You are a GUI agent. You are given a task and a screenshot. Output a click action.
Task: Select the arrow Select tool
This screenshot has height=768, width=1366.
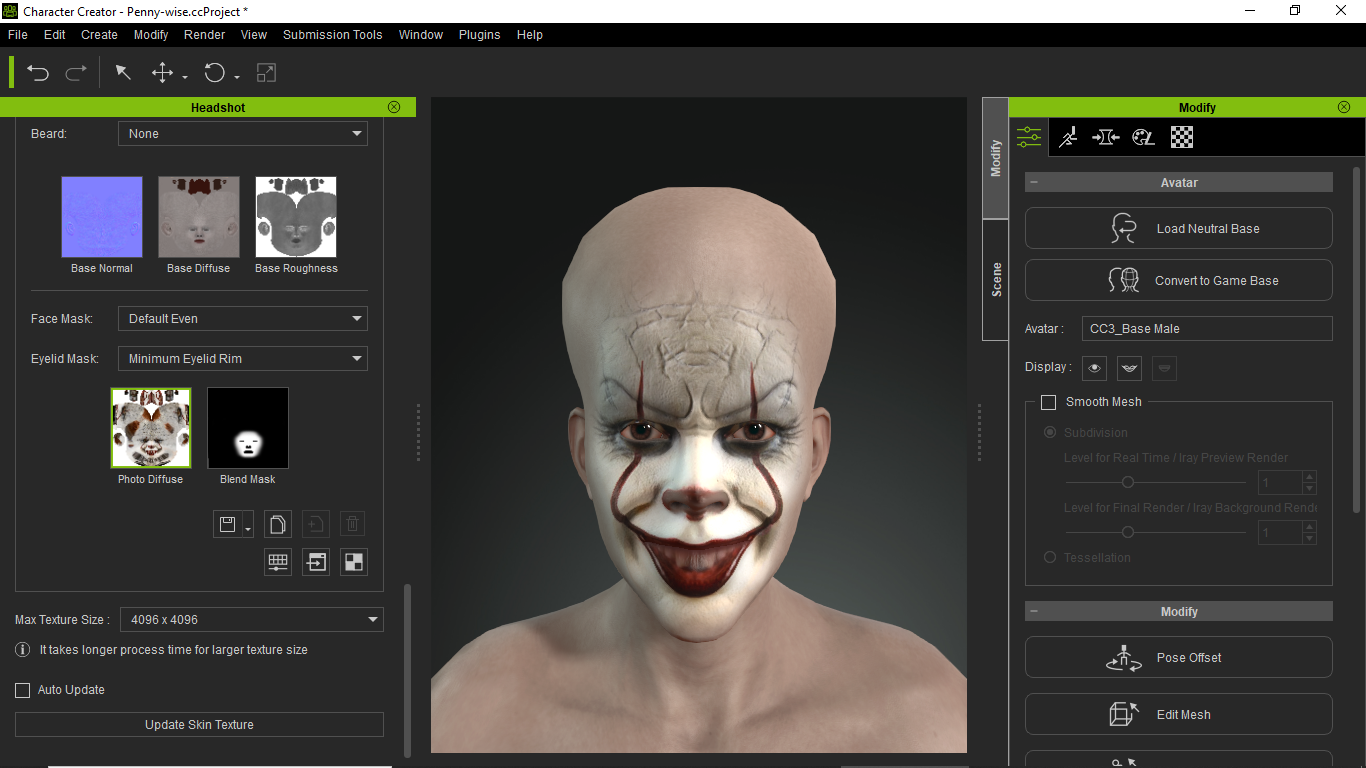(x=123, y=73)
